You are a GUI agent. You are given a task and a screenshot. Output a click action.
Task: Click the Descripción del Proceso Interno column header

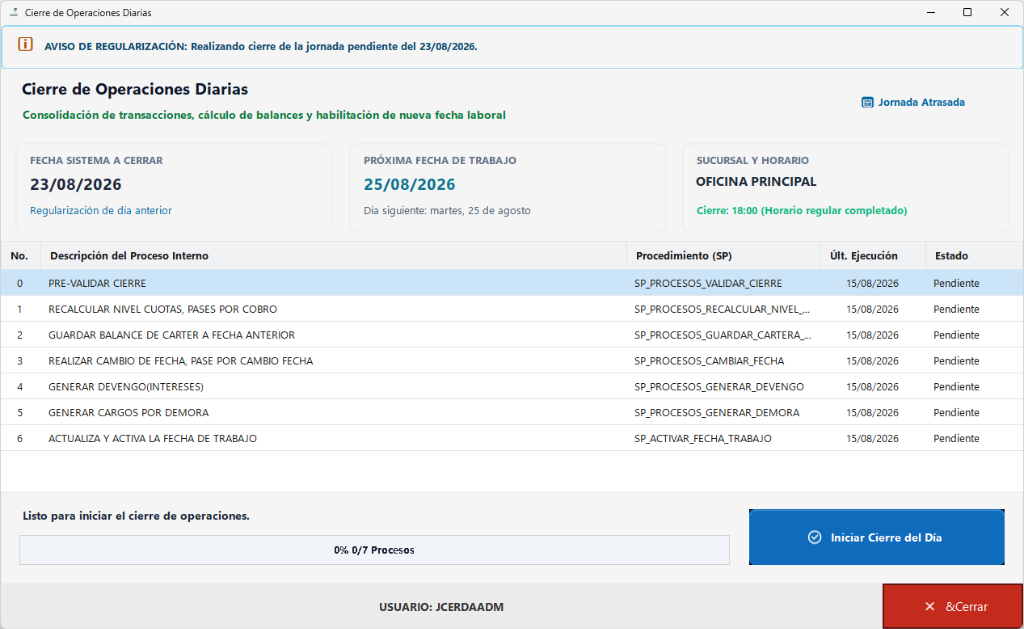pyautogui.click(x=334, y=255)
